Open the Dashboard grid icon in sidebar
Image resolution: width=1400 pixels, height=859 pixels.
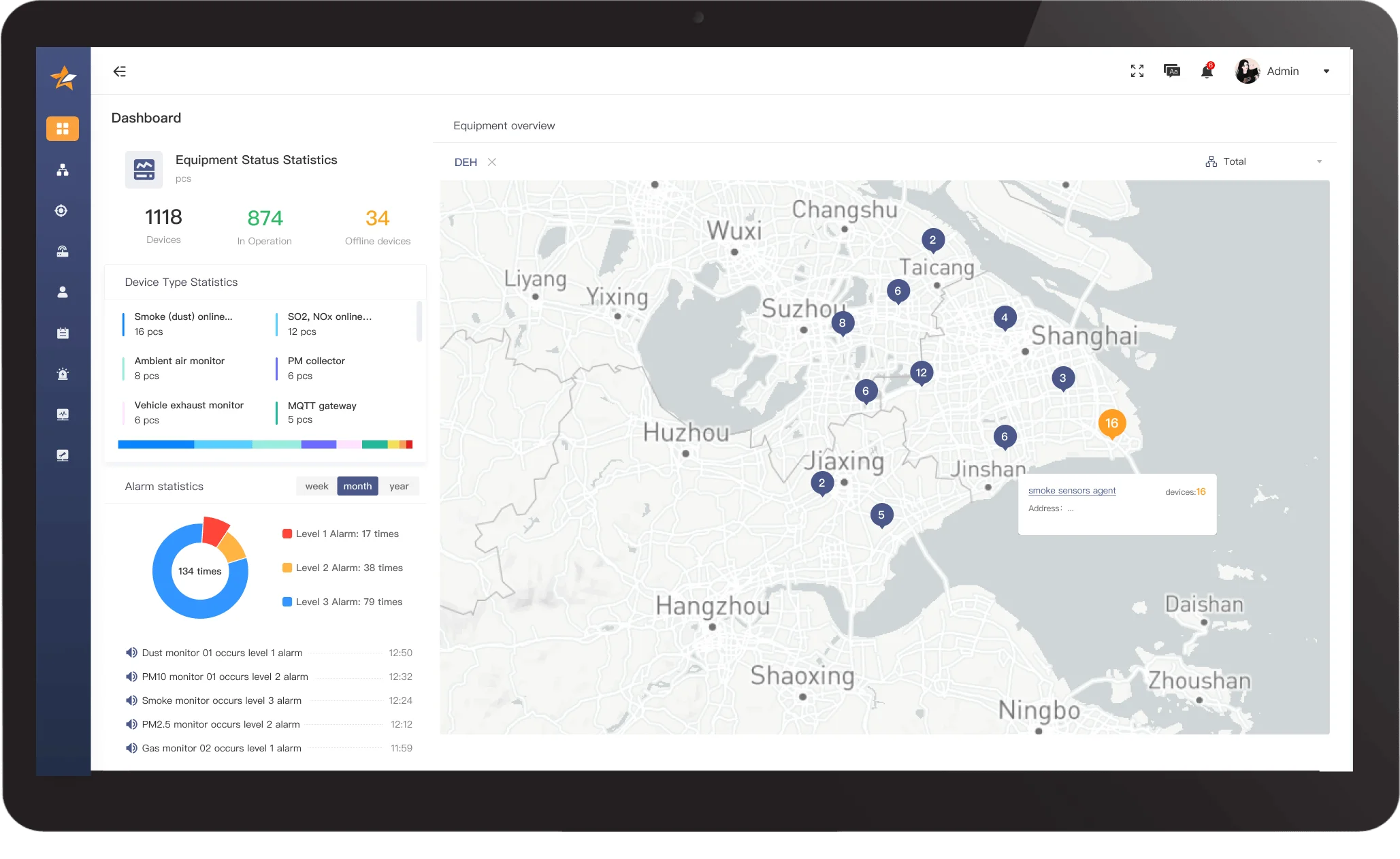click(63, 128)
